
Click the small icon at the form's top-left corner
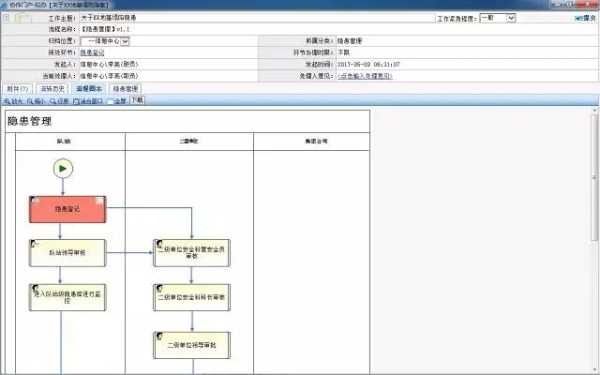coord(7,18)
